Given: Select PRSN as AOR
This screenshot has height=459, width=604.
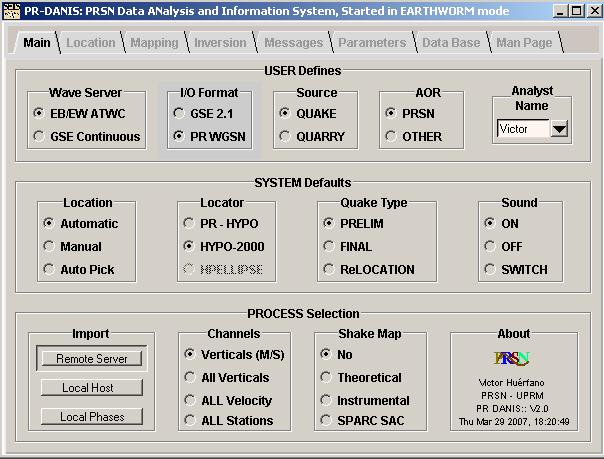Looking at the screenshot, I should pyautogui.click(x=410, y=114).
